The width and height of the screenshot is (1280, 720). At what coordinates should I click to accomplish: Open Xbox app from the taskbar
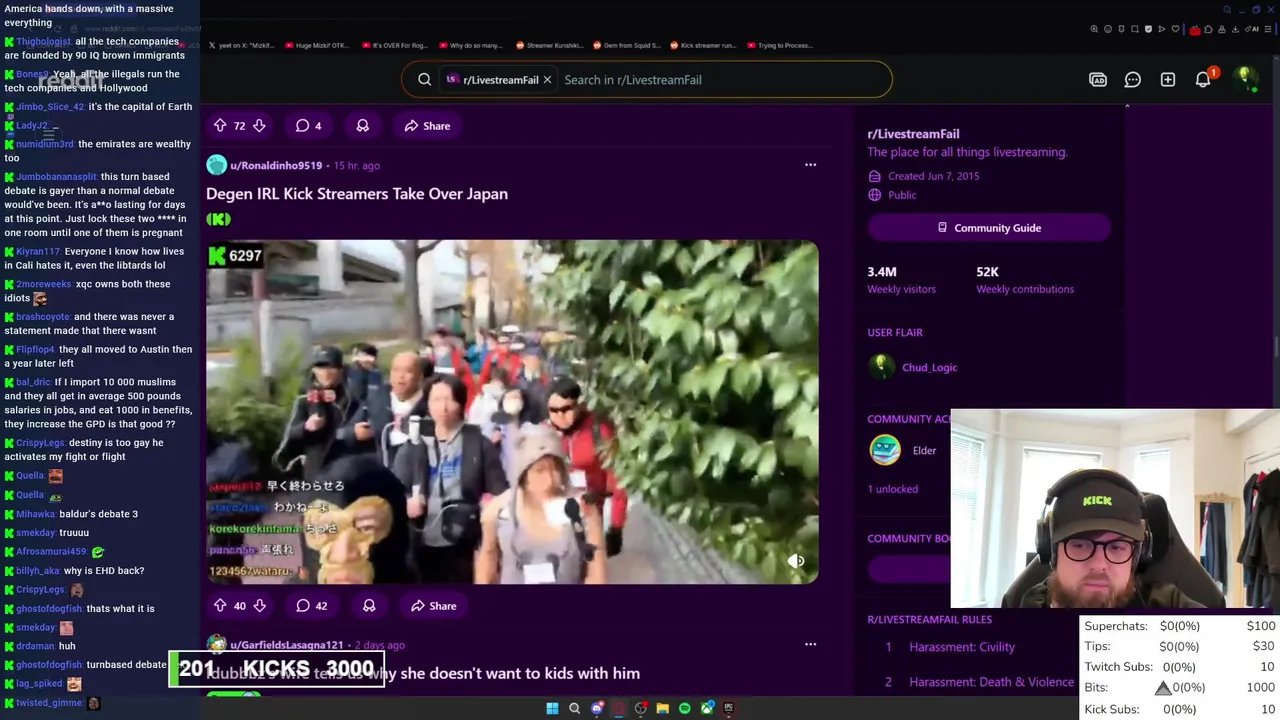click(707, 708)
